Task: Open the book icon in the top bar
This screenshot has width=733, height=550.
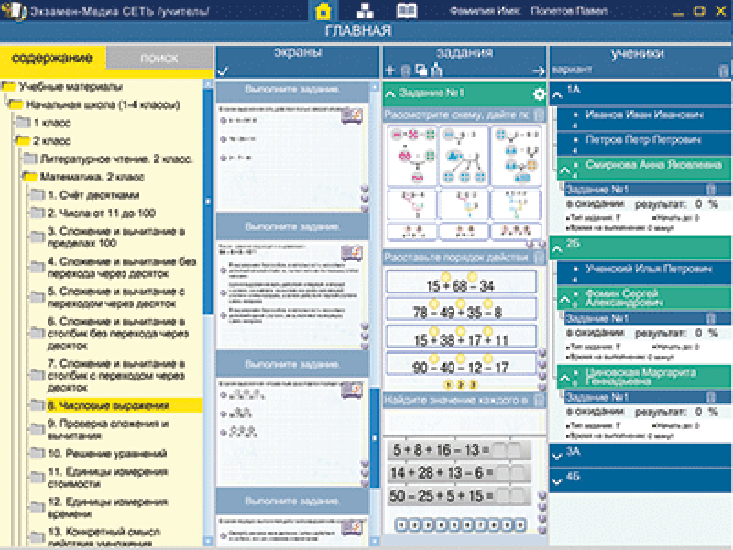Action: coord(406,10)
